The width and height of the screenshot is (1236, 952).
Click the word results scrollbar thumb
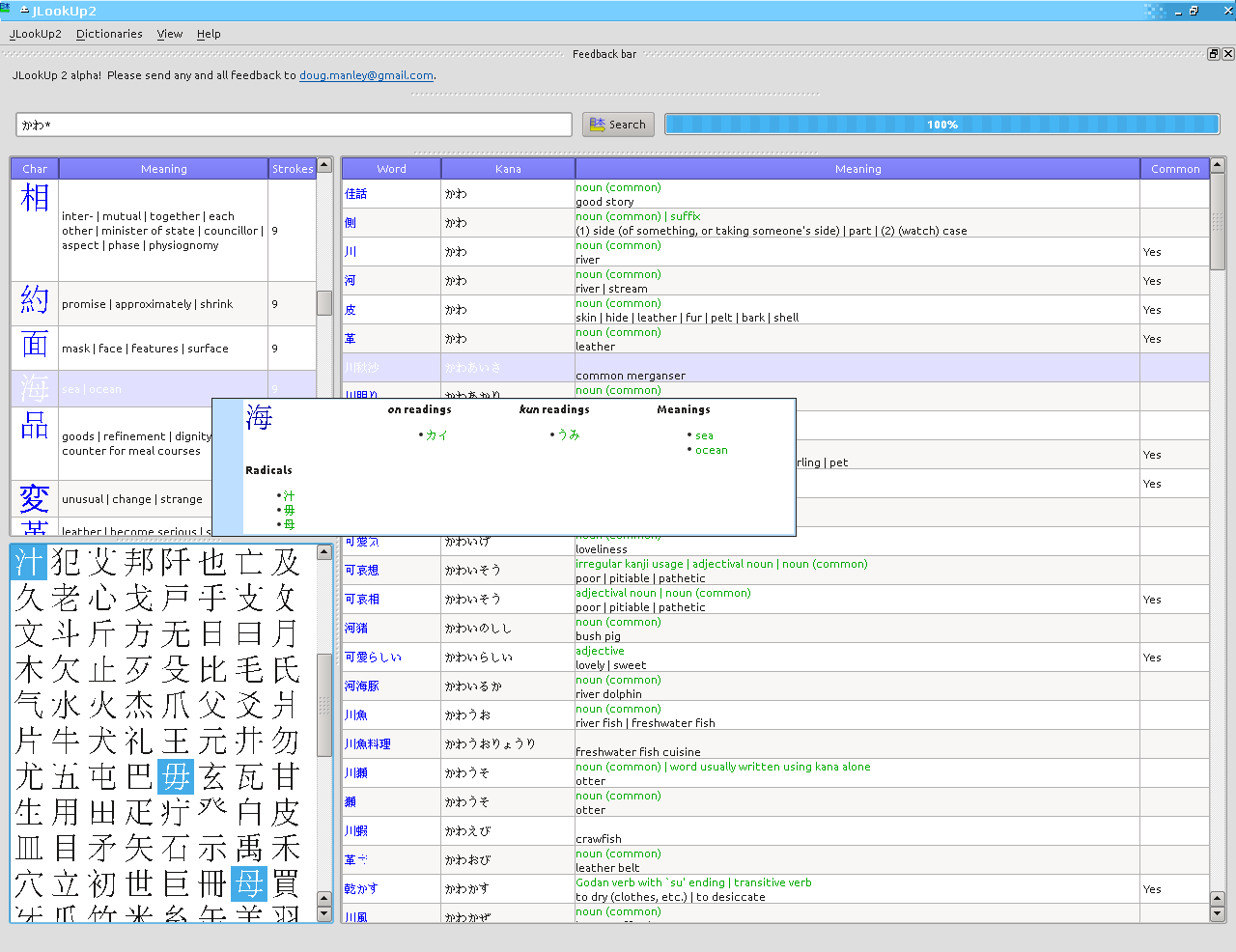[1217, 222]
